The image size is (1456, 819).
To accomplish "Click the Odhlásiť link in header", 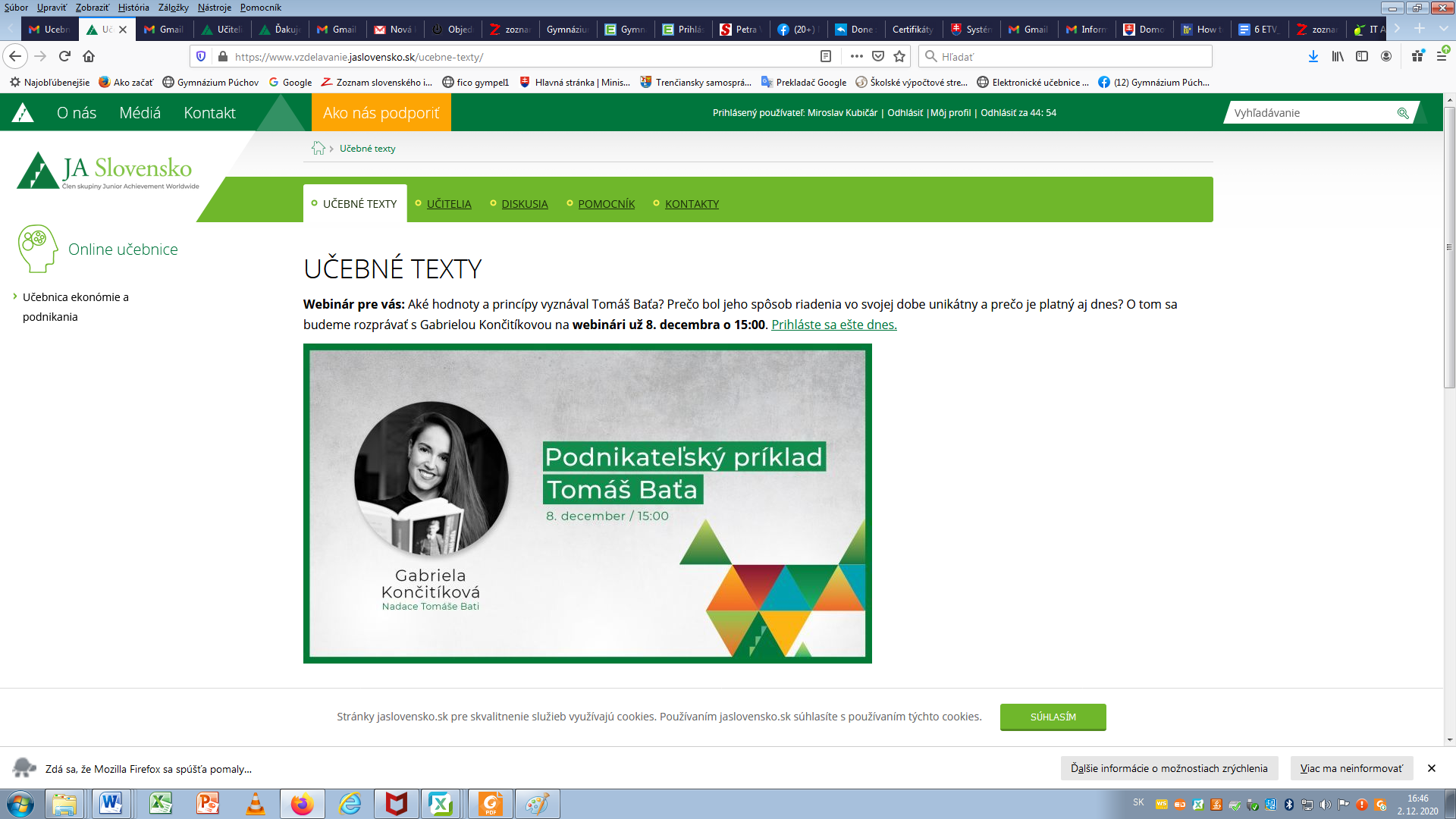I will 905,113.
